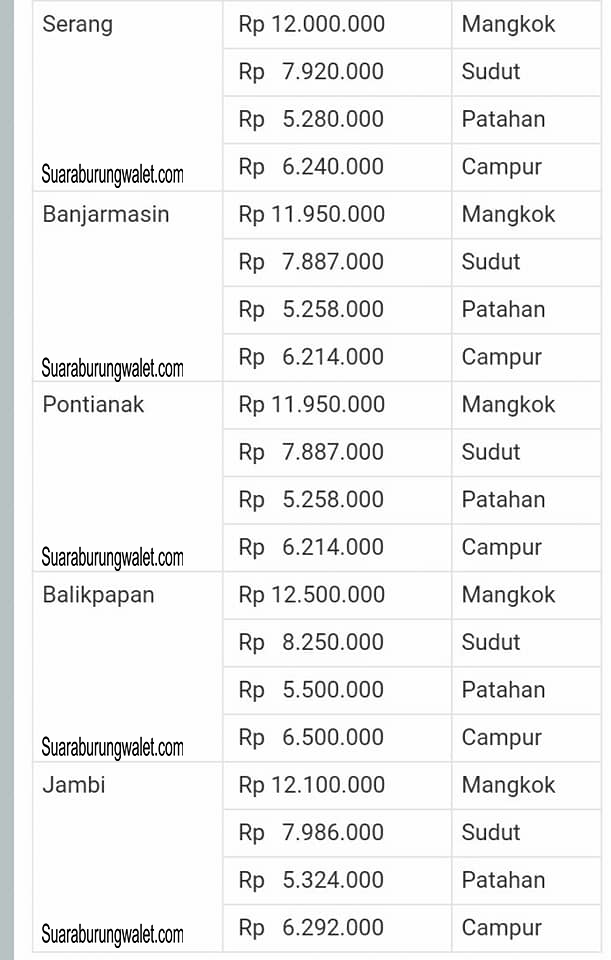Viewport: 611px width, 960px height.
Task: Click the Jambi city label
Action: [x=73, y=785]
